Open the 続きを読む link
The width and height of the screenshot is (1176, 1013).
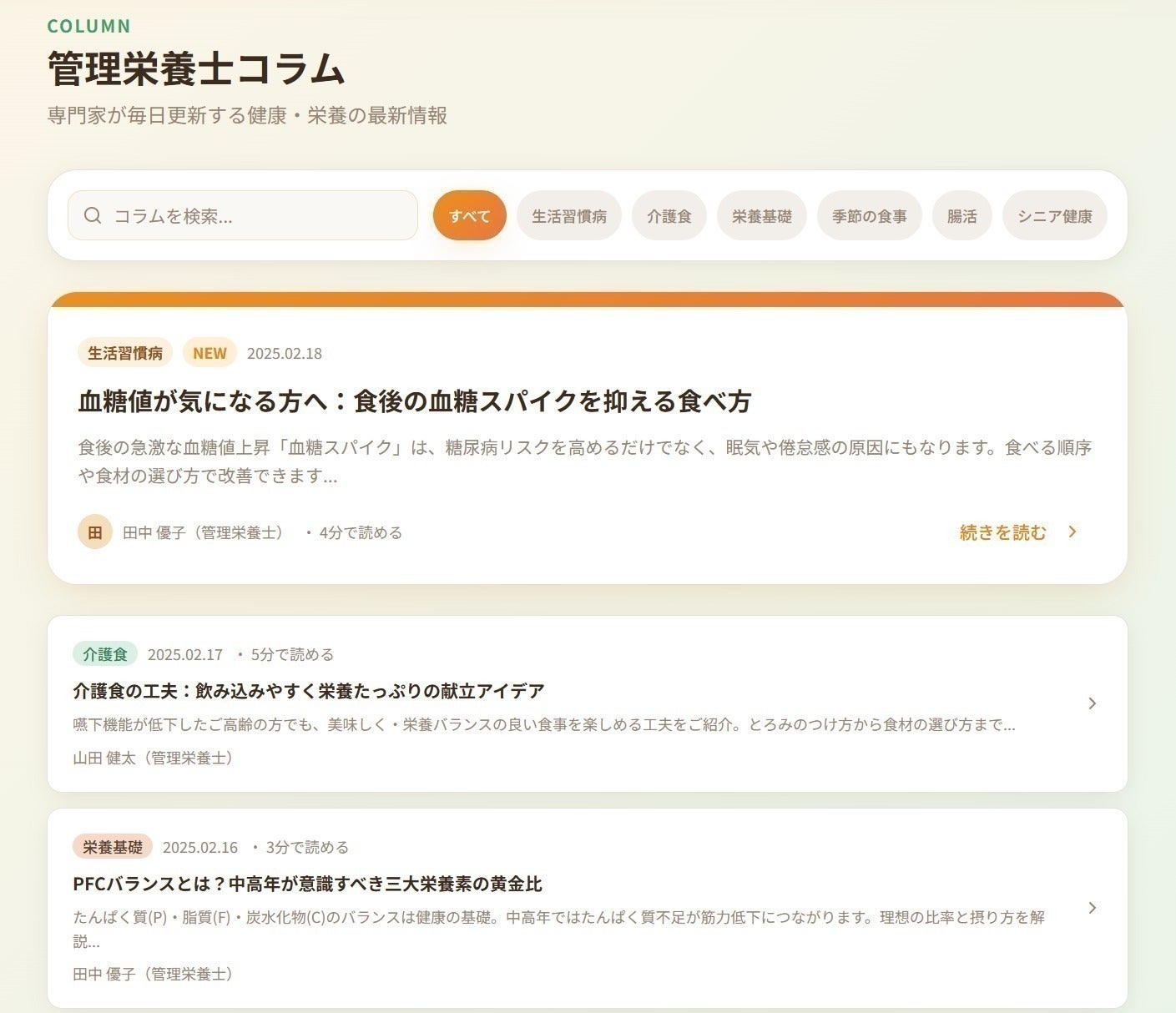(x=1002, y=532)
